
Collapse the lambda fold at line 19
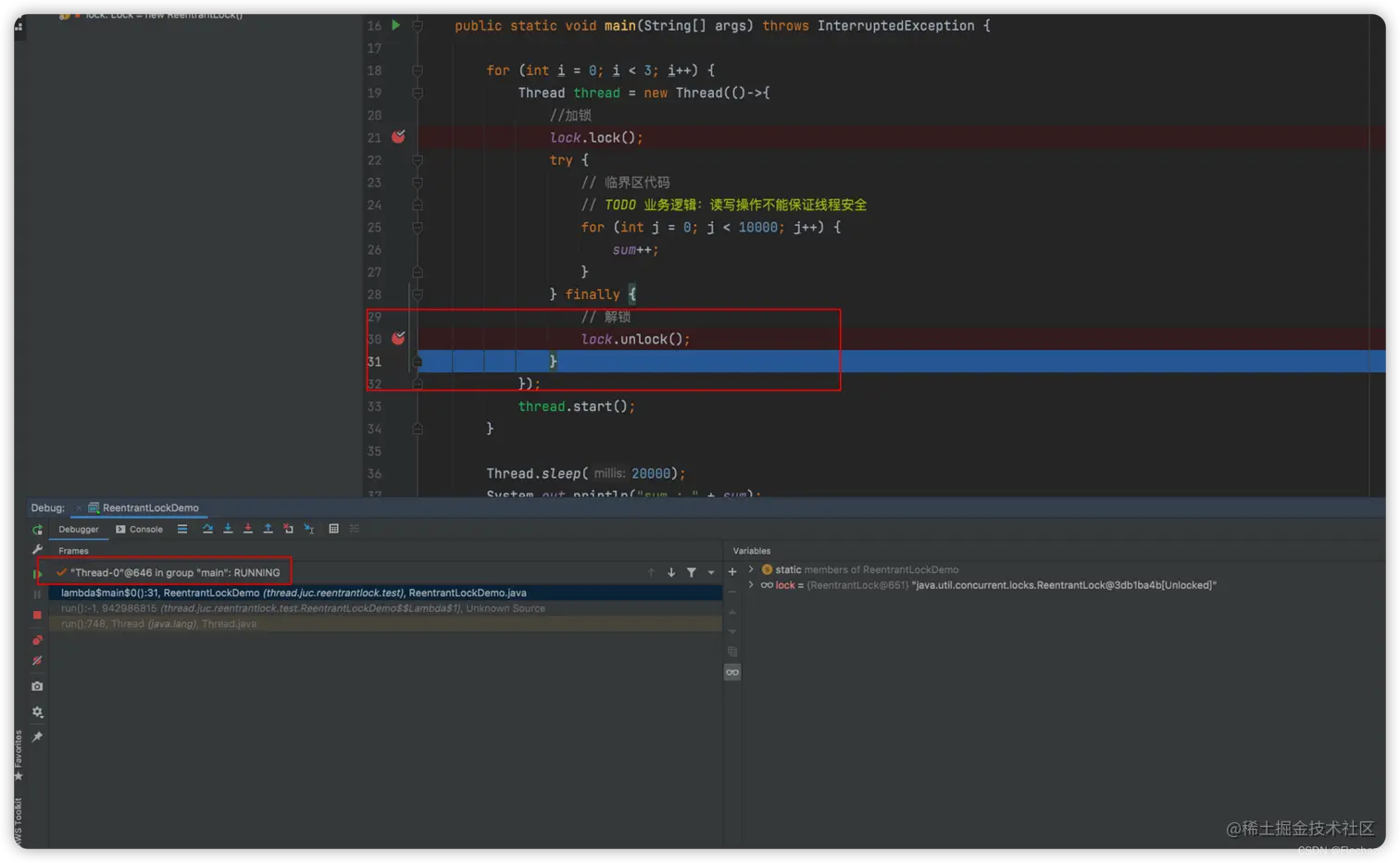tap(418, 93)
